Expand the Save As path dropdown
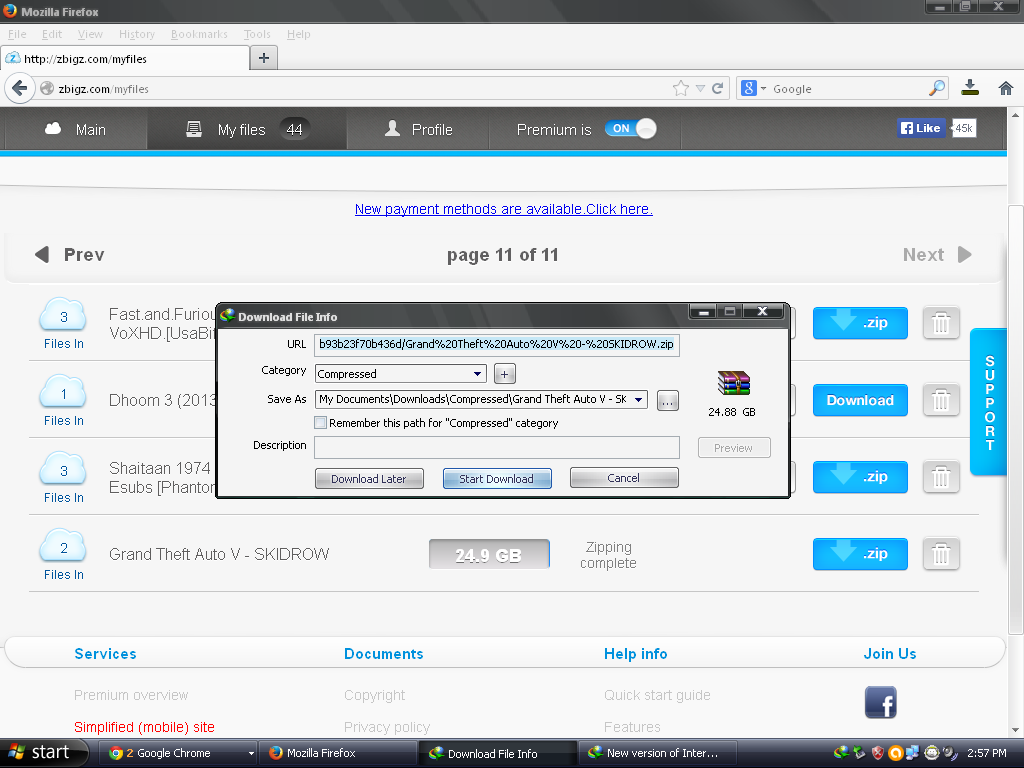 639,399
